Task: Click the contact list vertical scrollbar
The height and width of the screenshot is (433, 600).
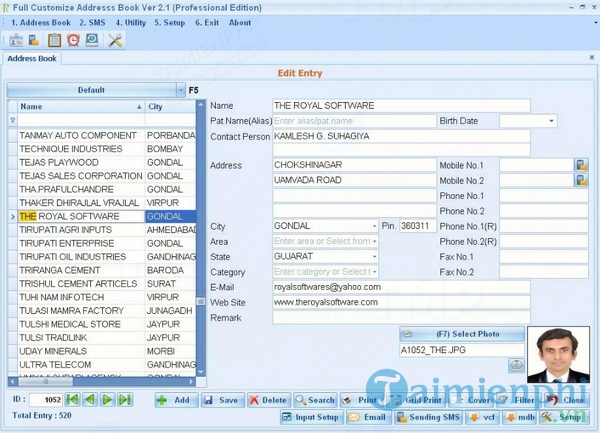Action: [x=201, y=238]
